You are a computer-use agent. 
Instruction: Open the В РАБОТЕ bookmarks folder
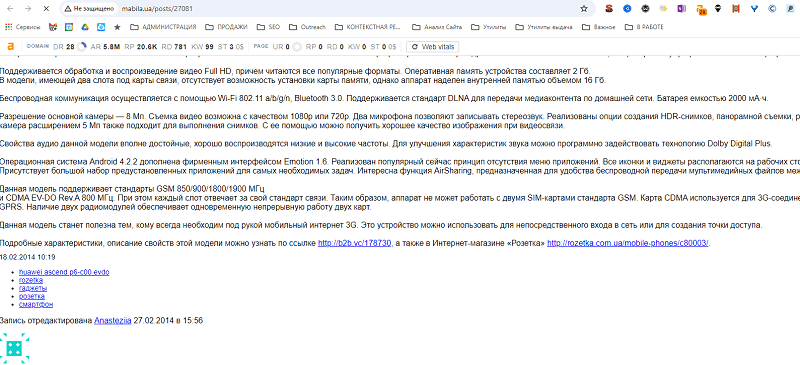pyautogui.click(x=644, y=27)
